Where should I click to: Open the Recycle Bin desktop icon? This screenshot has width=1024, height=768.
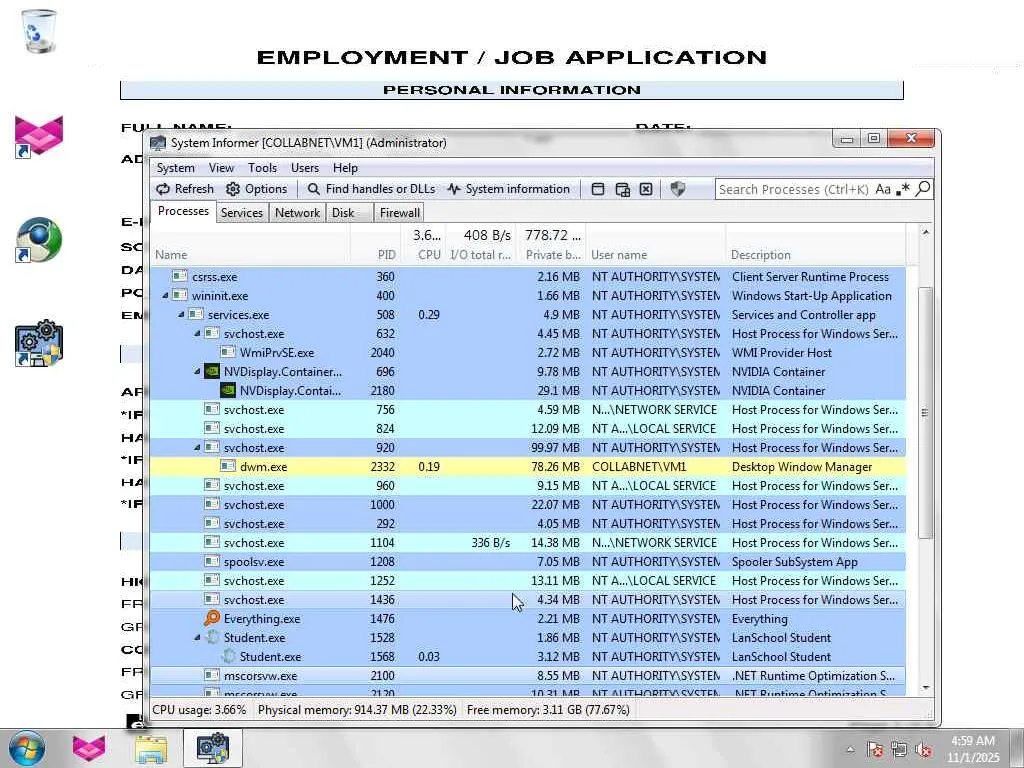[39, 31]
